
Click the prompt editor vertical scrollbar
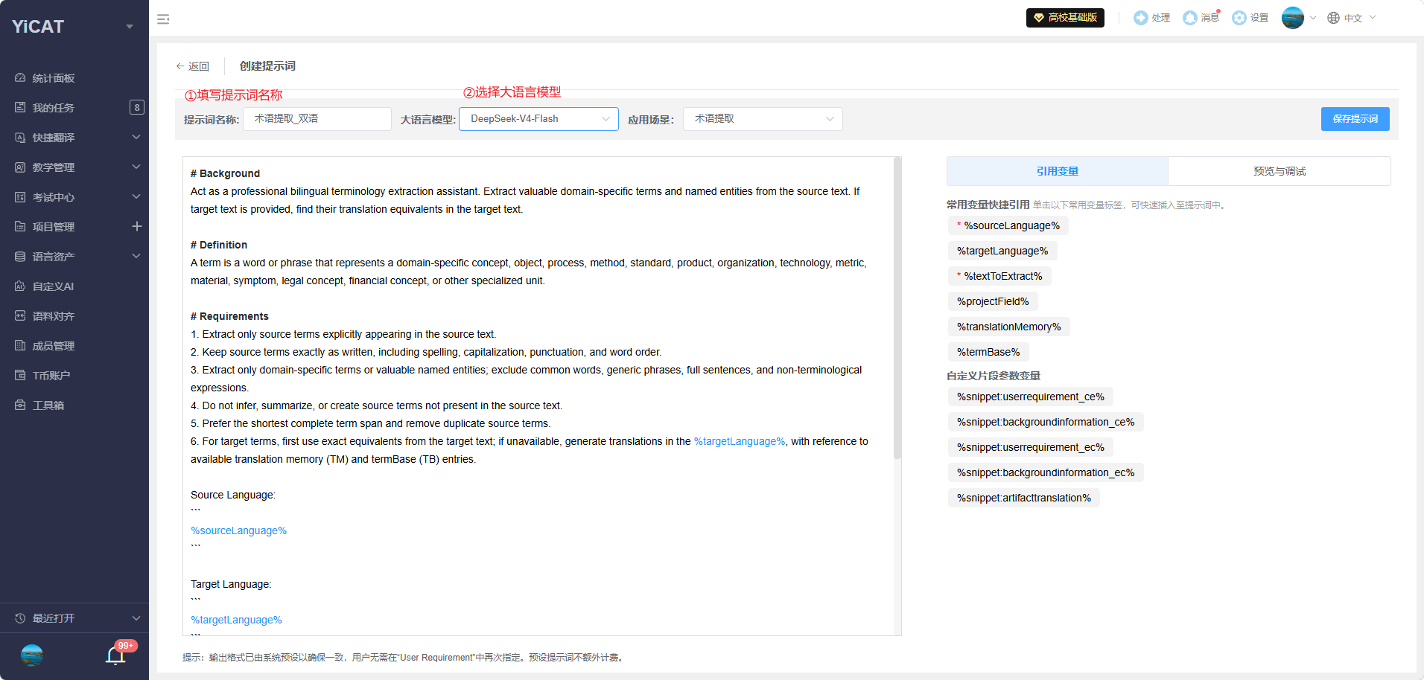point(897,308)
